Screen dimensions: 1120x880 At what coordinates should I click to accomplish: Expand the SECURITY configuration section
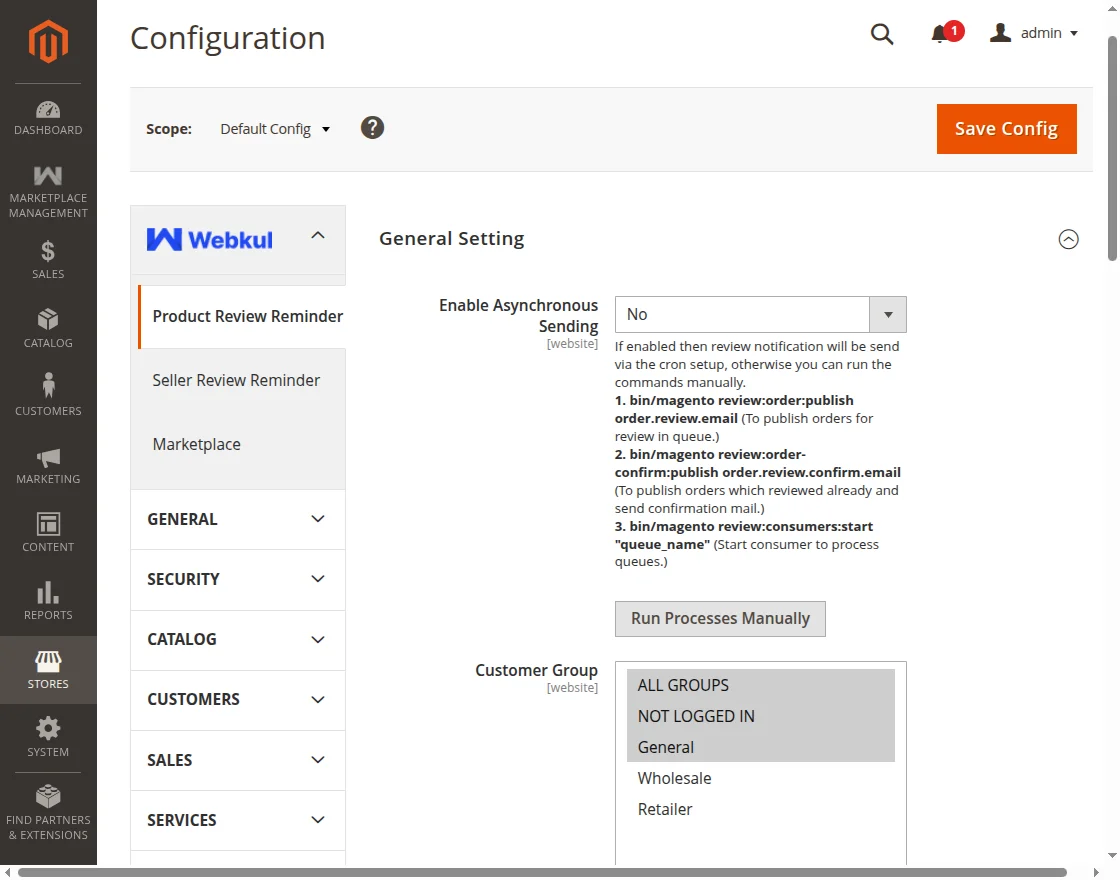point(238,579)
